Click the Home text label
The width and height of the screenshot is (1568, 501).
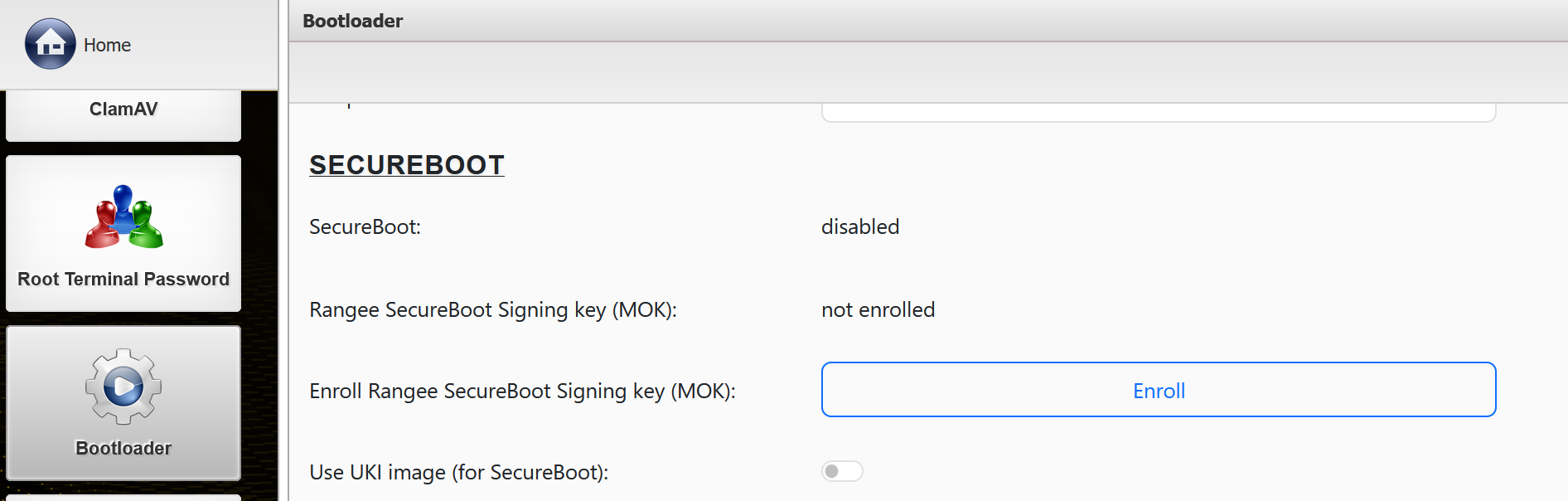pyautogui.click(x=107, y=45)
